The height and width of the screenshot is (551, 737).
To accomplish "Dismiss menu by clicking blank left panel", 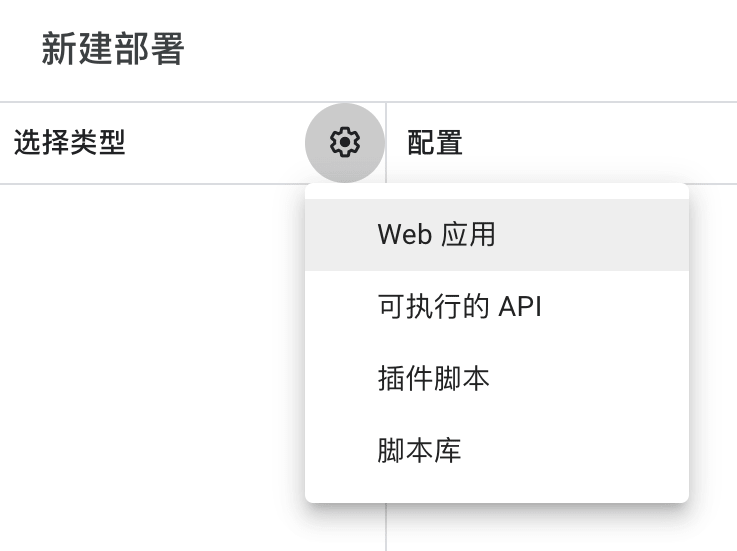I will 150,367.
